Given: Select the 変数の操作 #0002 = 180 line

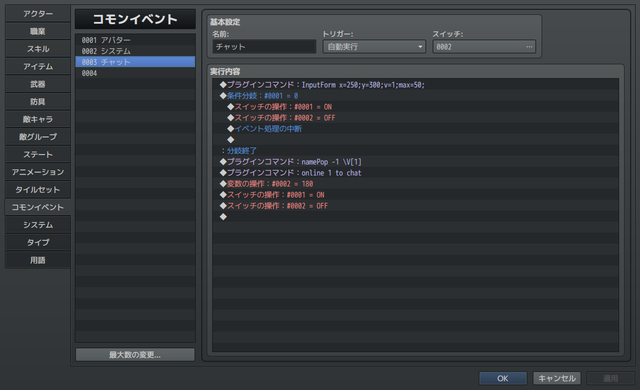Looking at the screenshot, I should pos(416,184).
